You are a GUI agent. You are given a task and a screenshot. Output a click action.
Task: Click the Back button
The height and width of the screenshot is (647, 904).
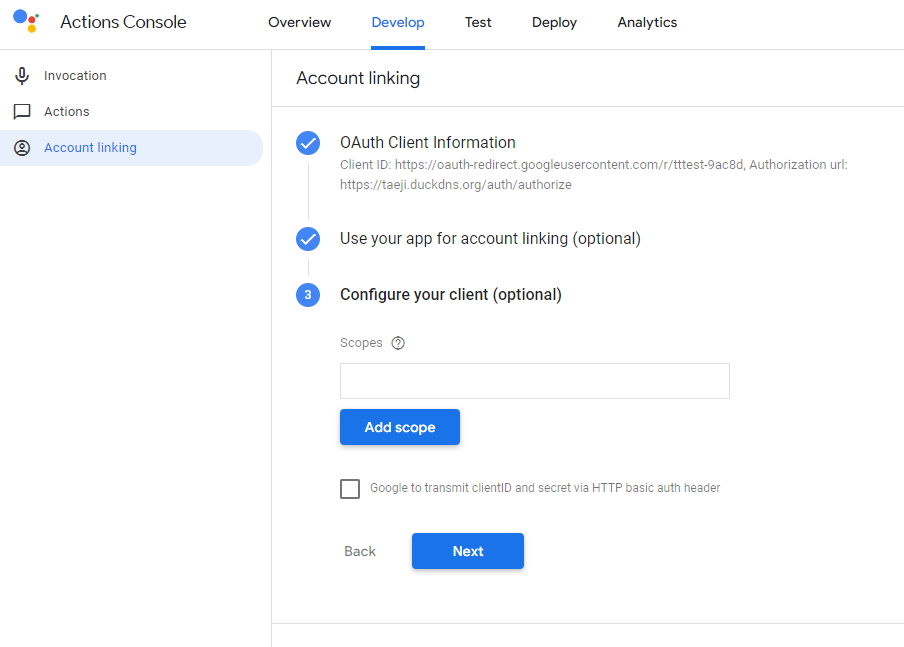[x=360, y=551]
